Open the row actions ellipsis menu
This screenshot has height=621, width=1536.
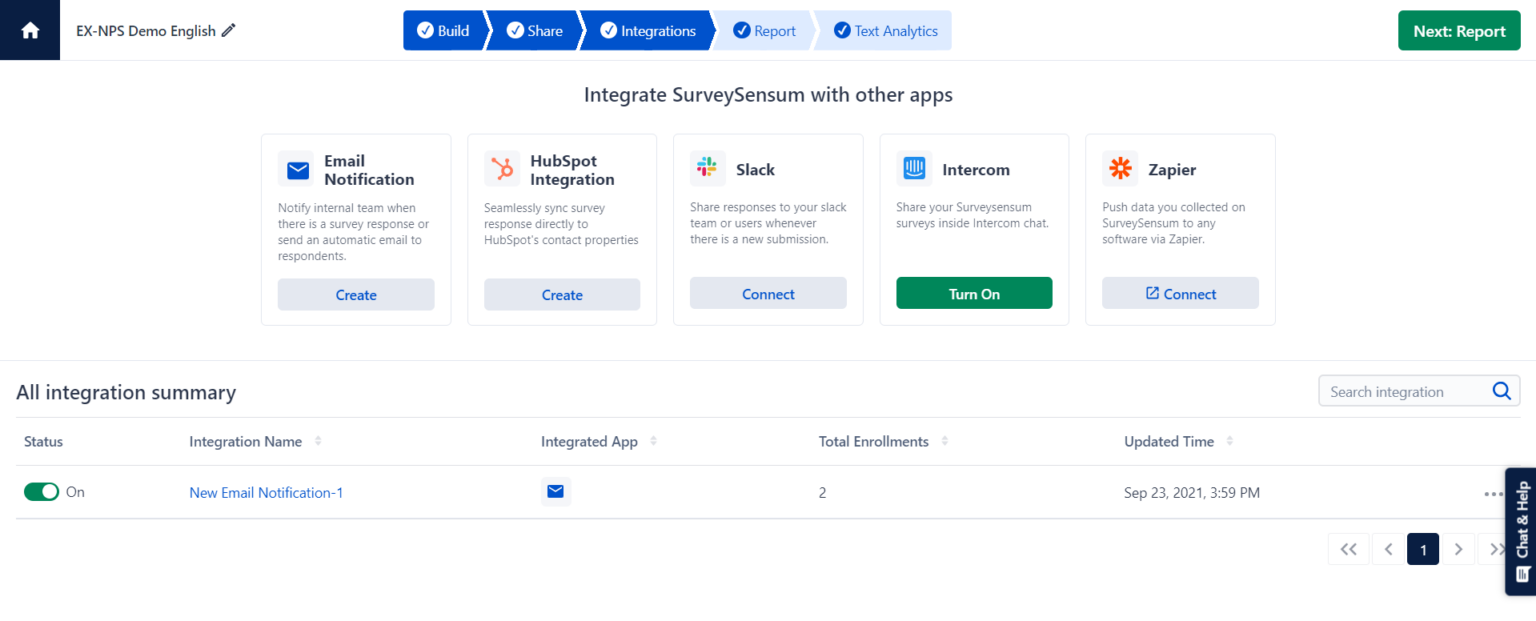click(x=1491, y=493)
